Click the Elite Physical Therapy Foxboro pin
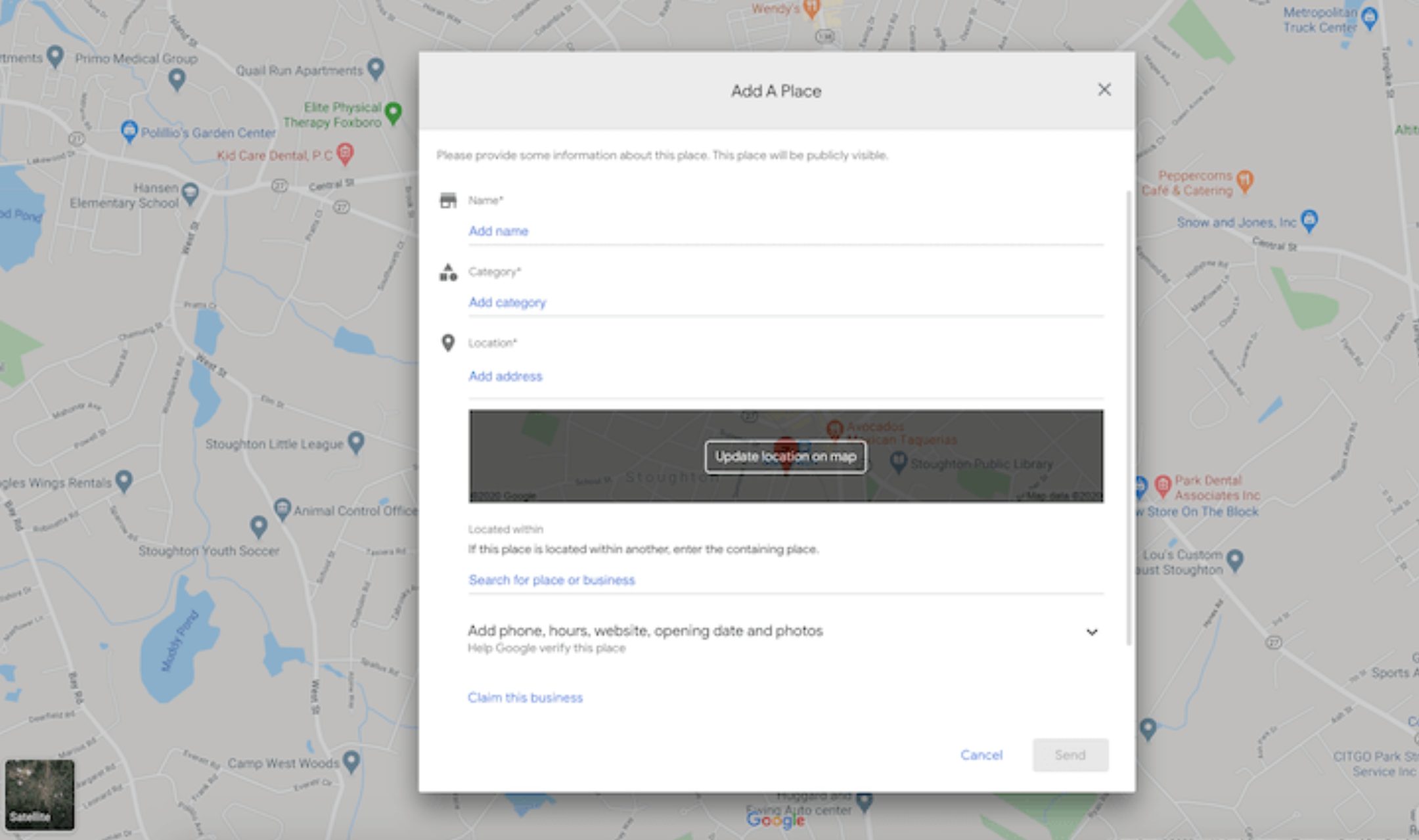The height and width of the screenshot is (840, 1419). click(393, 113)
